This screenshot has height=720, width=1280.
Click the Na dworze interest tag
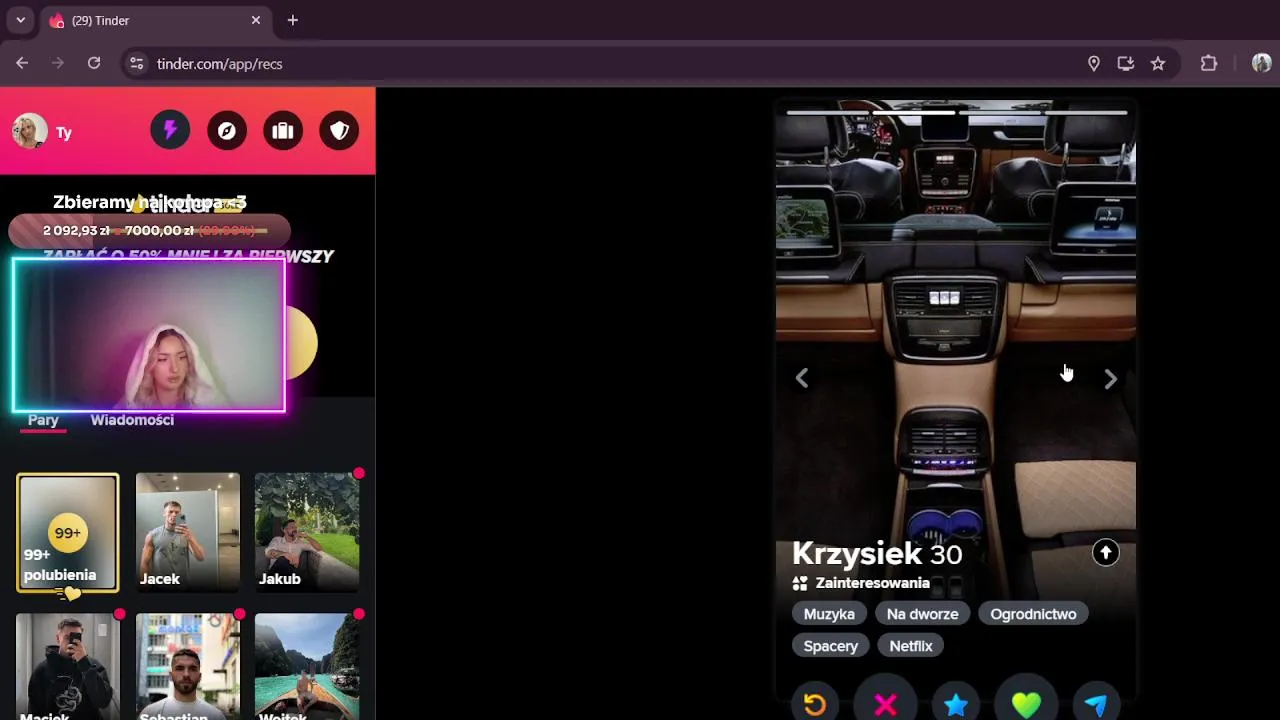[922, 614]
